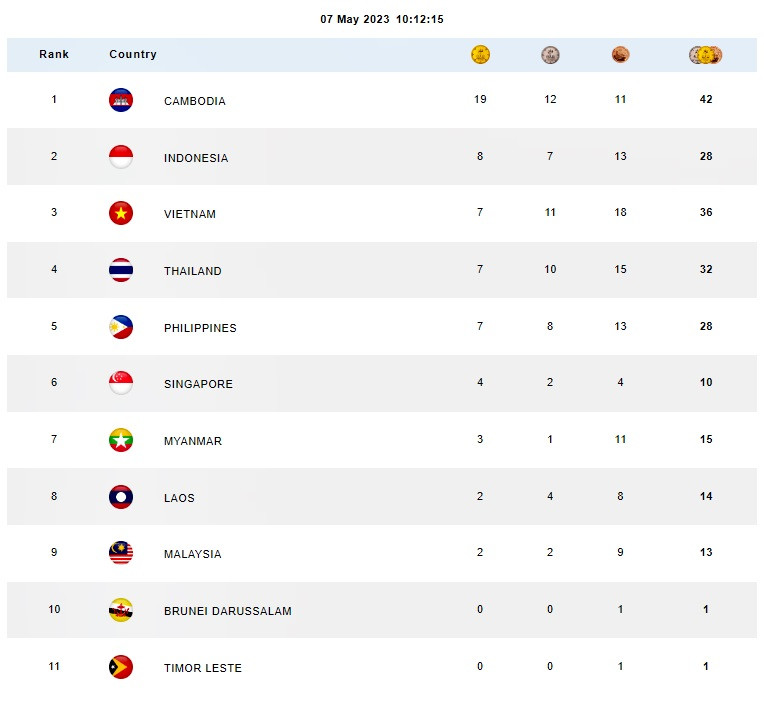This screenshot has width=764, height=709.
Task: Open the CAMBODIA country link
Action: point(195,101)
